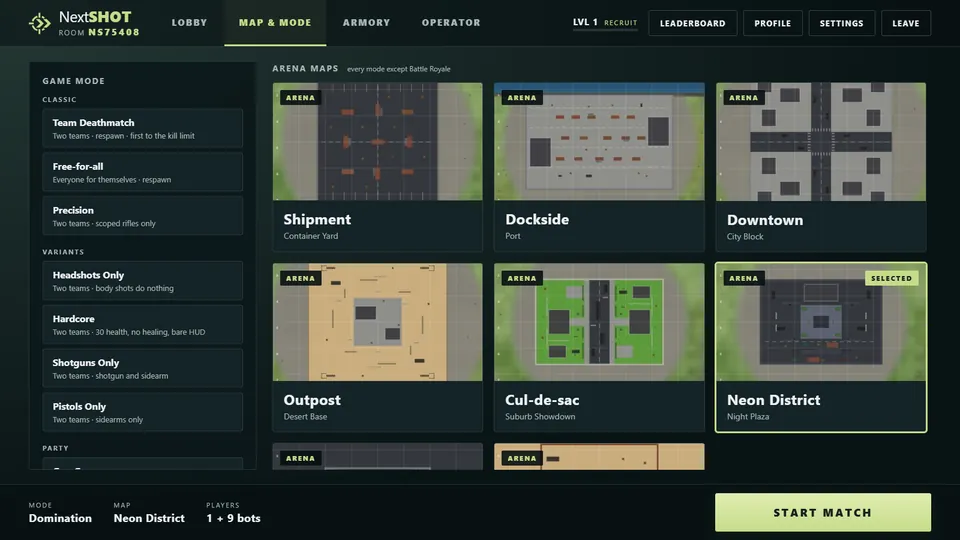
Task: Click the room code NS75408
Action: (114, 32)
